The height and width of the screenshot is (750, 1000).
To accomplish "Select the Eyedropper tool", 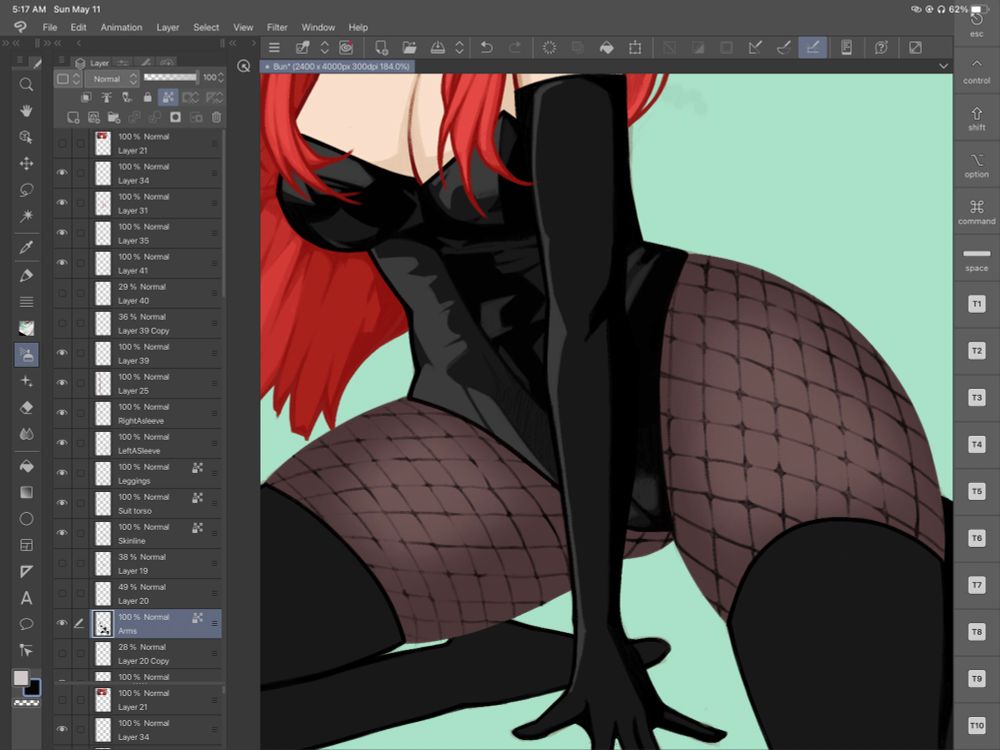I will (x=26, y=247).
